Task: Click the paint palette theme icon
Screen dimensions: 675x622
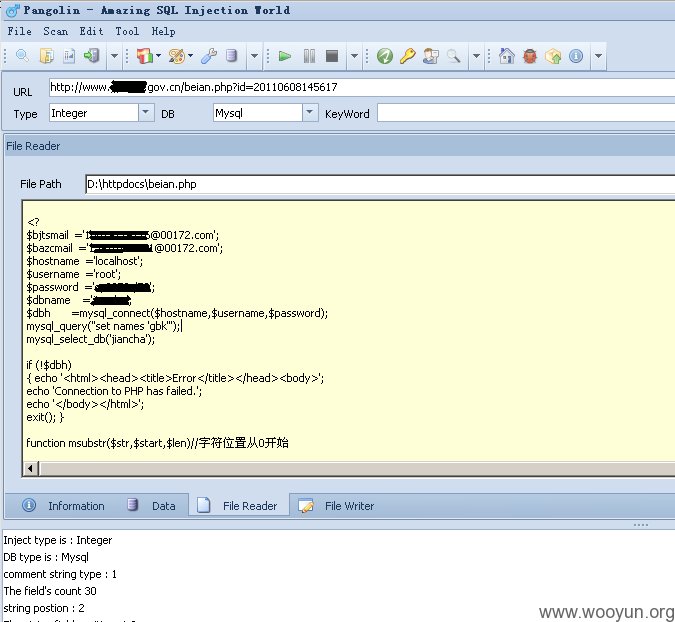Action: [176, 56]
